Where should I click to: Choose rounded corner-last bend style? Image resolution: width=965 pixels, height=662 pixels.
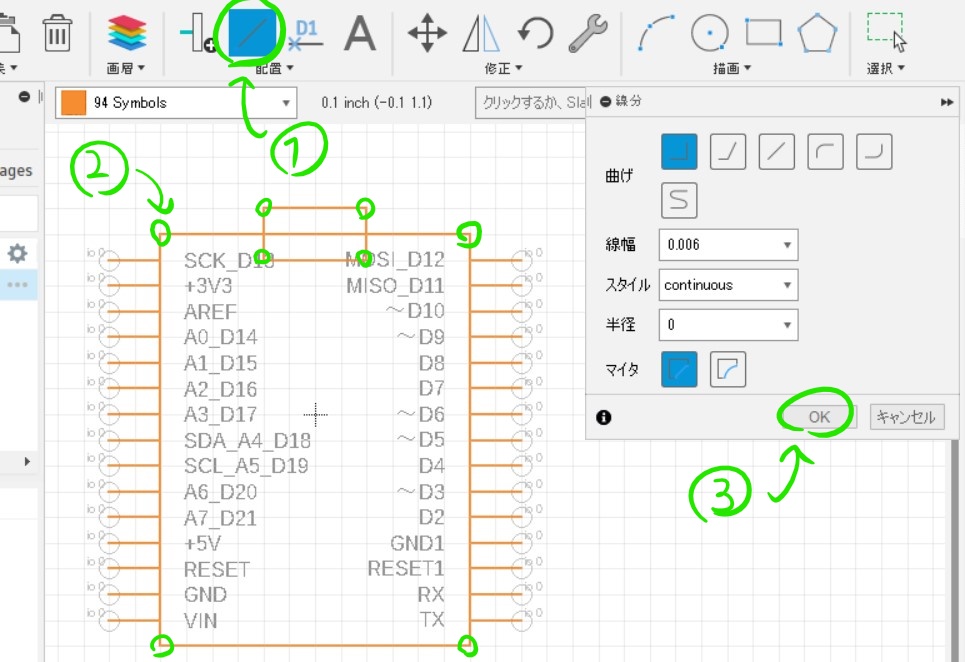[874, 151]
